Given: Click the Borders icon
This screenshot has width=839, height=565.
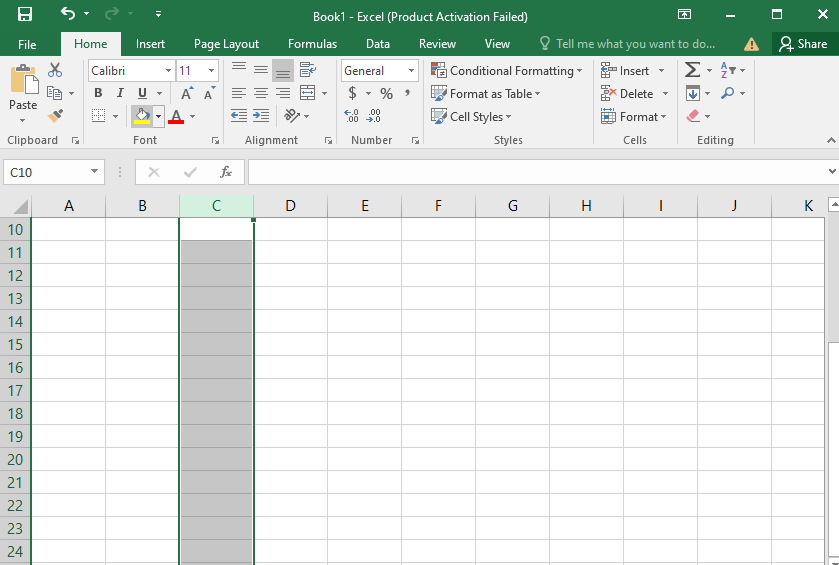Looking at the screenshot, I should (x=98, y=116).
